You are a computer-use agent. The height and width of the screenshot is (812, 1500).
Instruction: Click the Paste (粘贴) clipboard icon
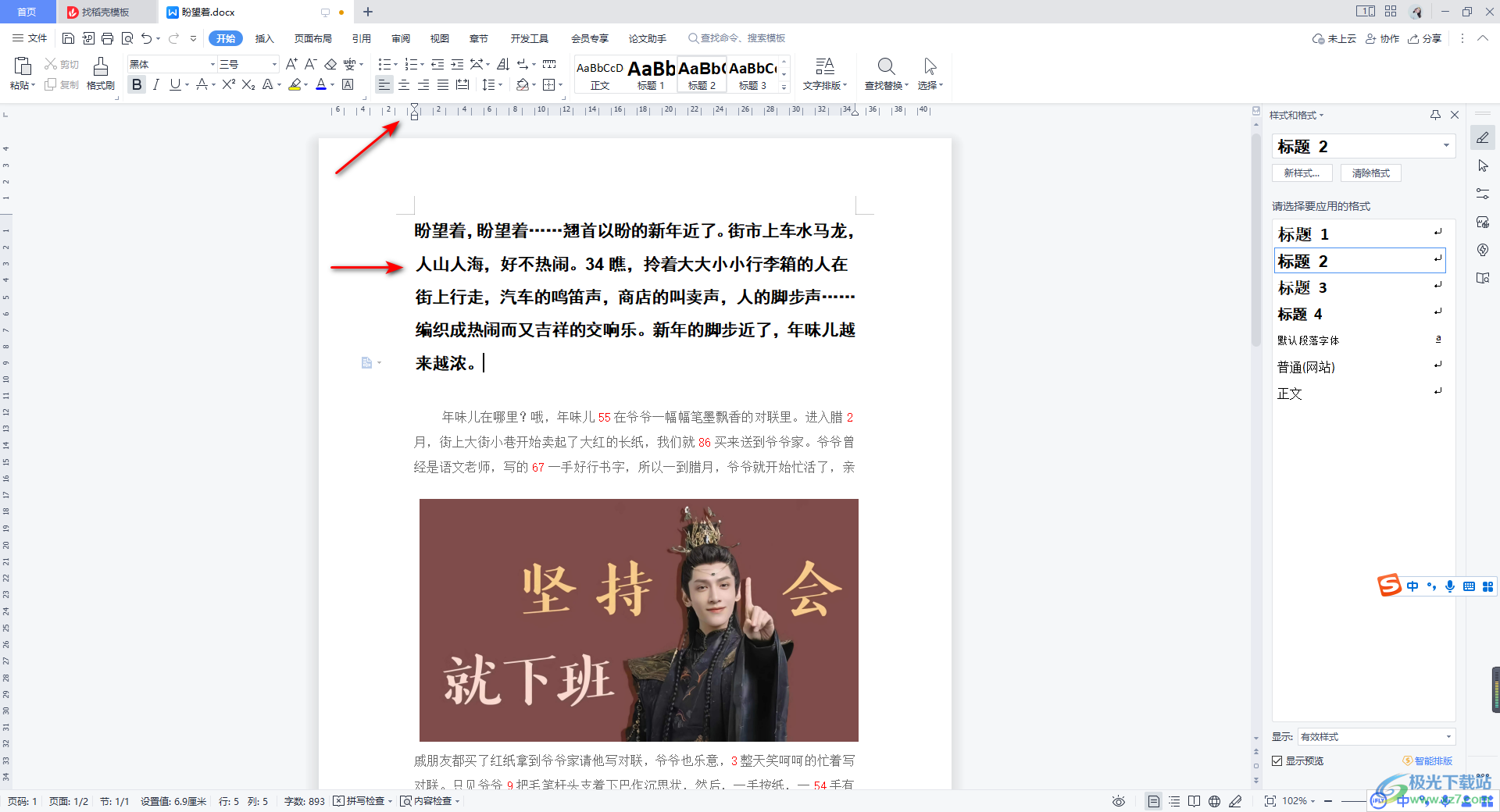22,66
